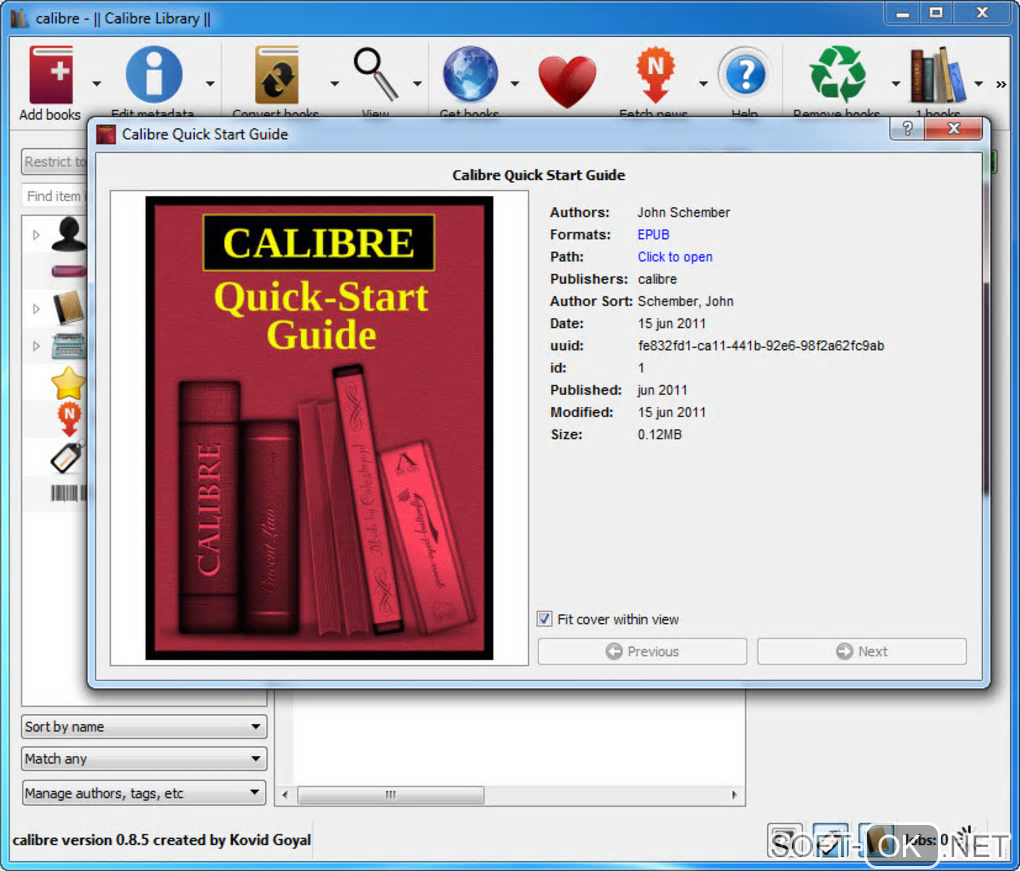The height and width of the screenshot is (871, 1020).
Task: Click the Convert books icon
Action: 276,75
